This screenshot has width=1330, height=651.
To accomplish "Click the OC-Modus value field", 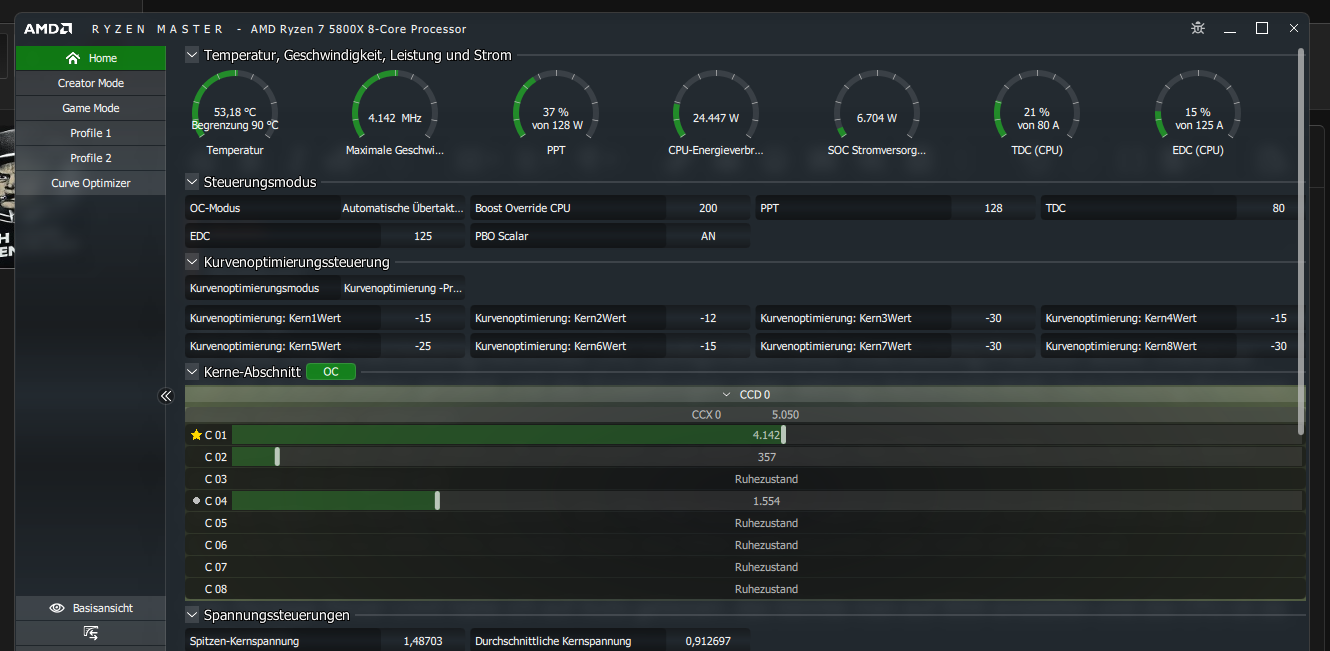I will pyautogui.click(x=403, y=208).
